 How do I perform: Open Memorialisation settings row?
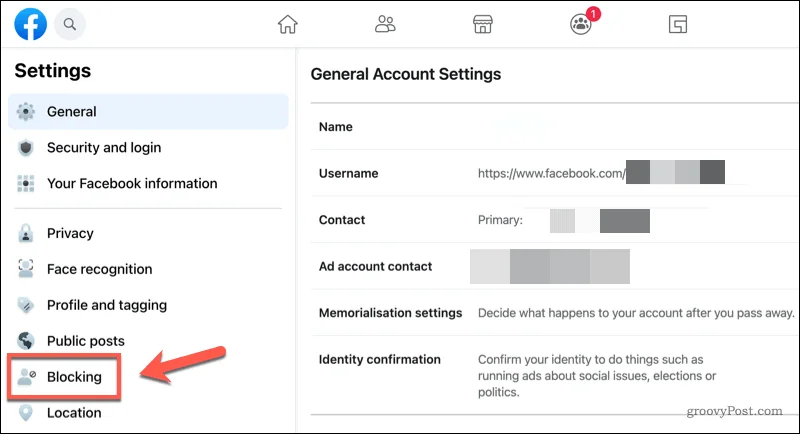pos(555,313)
